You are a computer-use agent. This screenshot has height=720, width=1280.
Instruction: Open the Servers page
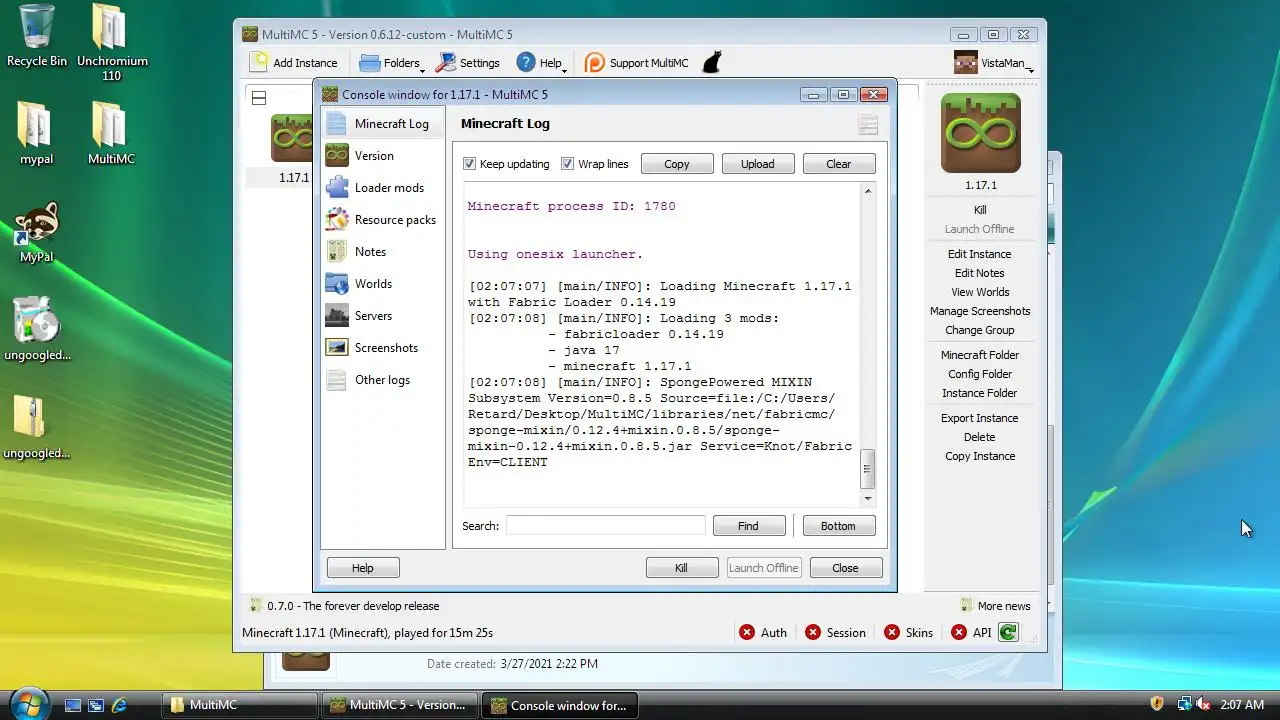click(383, 316)
